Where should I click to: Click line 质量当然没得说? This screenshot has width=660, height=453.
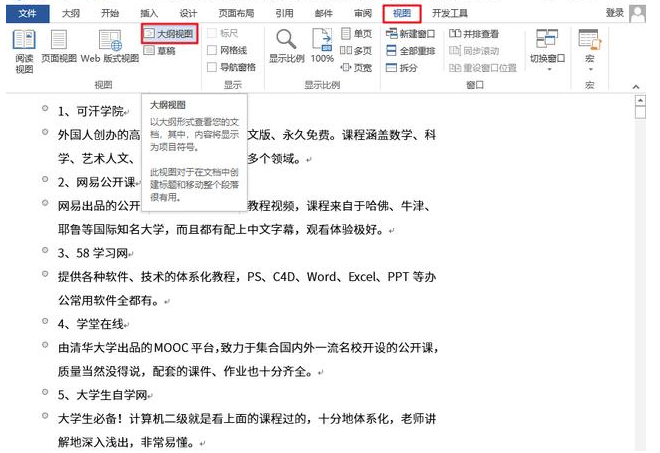(186, 371)
